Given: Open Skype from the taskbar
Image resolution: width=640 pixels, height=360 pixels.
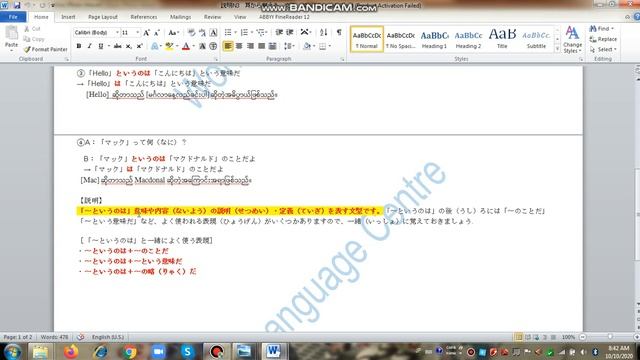Looking at the screenshot, I should click(x=187, y=351).
